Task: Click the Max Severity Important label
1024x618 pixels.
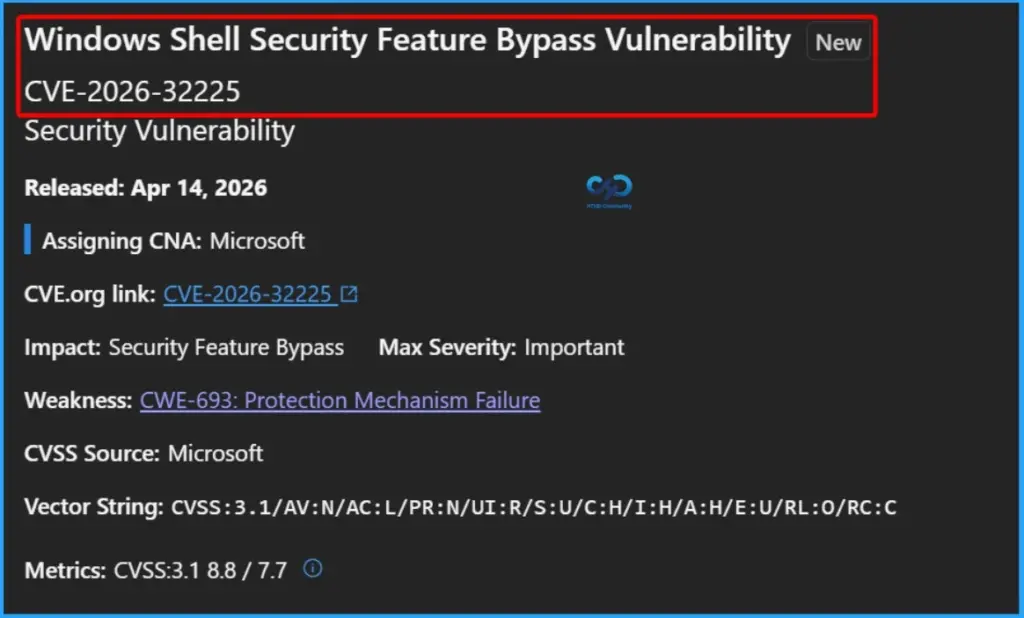Action: [x=500, y=347]
